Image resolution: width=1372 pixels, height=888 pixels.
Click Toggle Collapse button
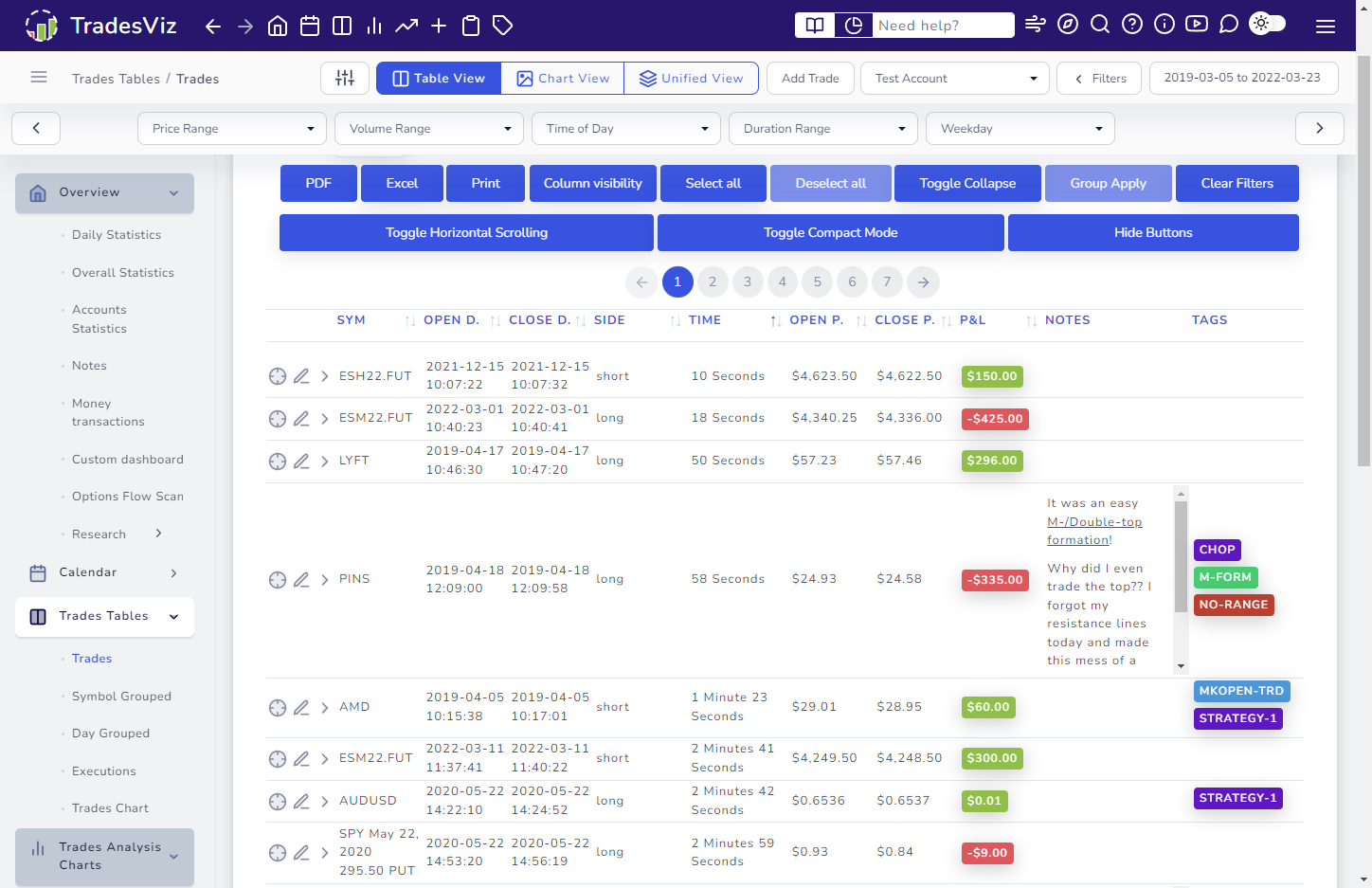(x=967, y=183)
